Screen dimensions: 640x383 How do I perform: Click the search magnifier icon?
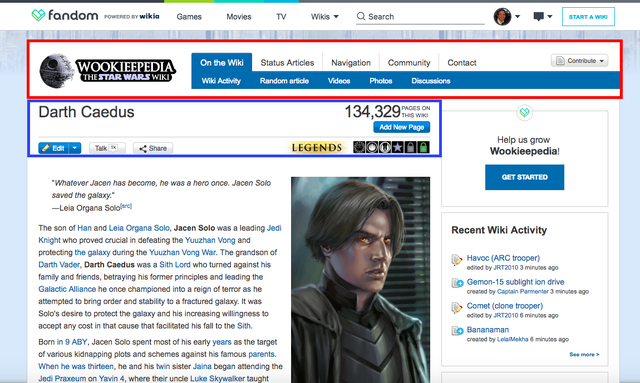(361, 16)
